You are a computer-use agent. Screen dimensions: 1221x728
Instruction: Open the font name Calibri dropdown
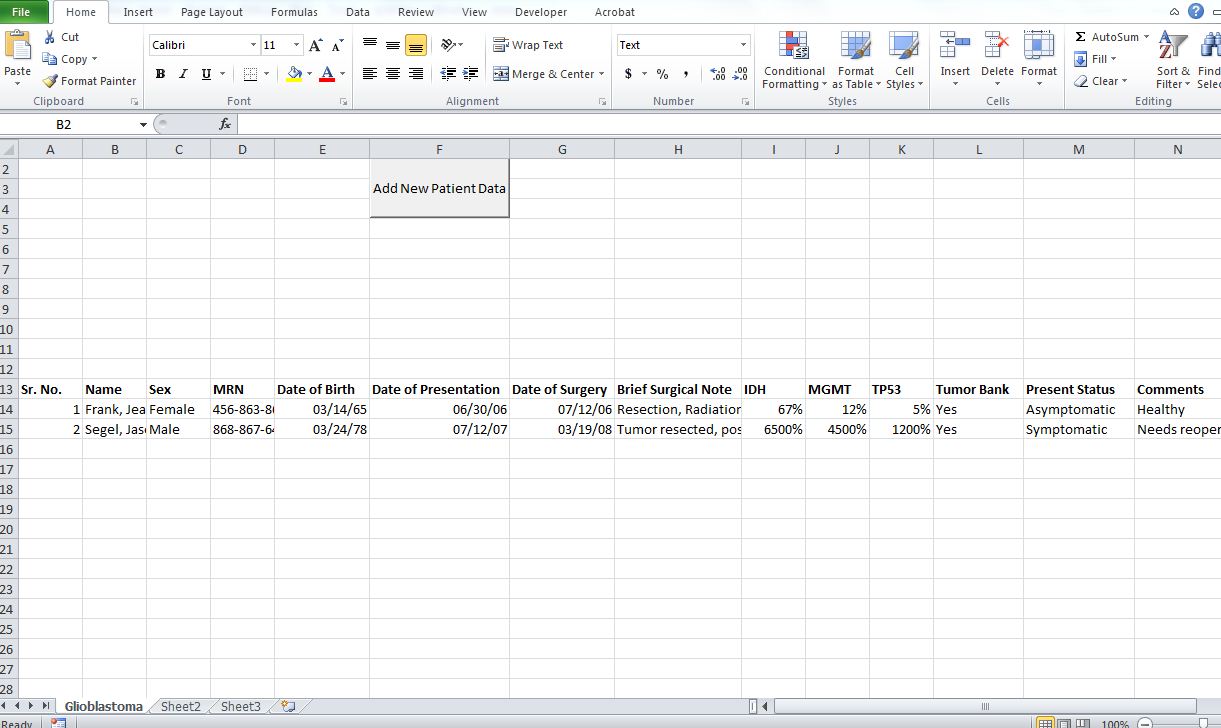pyautogui.click(x=253, y=45)
